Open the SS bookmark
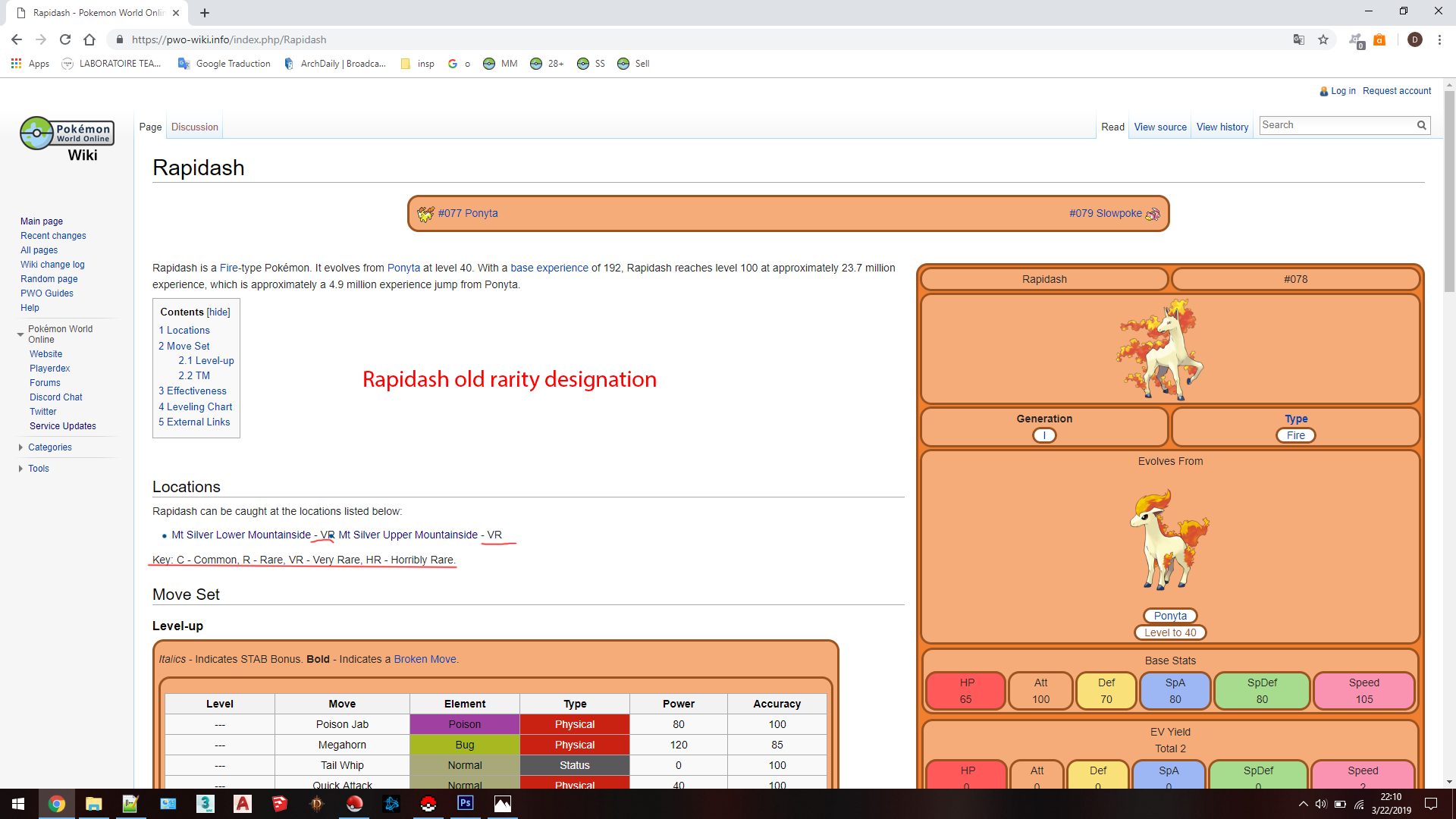1456x819 pixels. point(591,64)
